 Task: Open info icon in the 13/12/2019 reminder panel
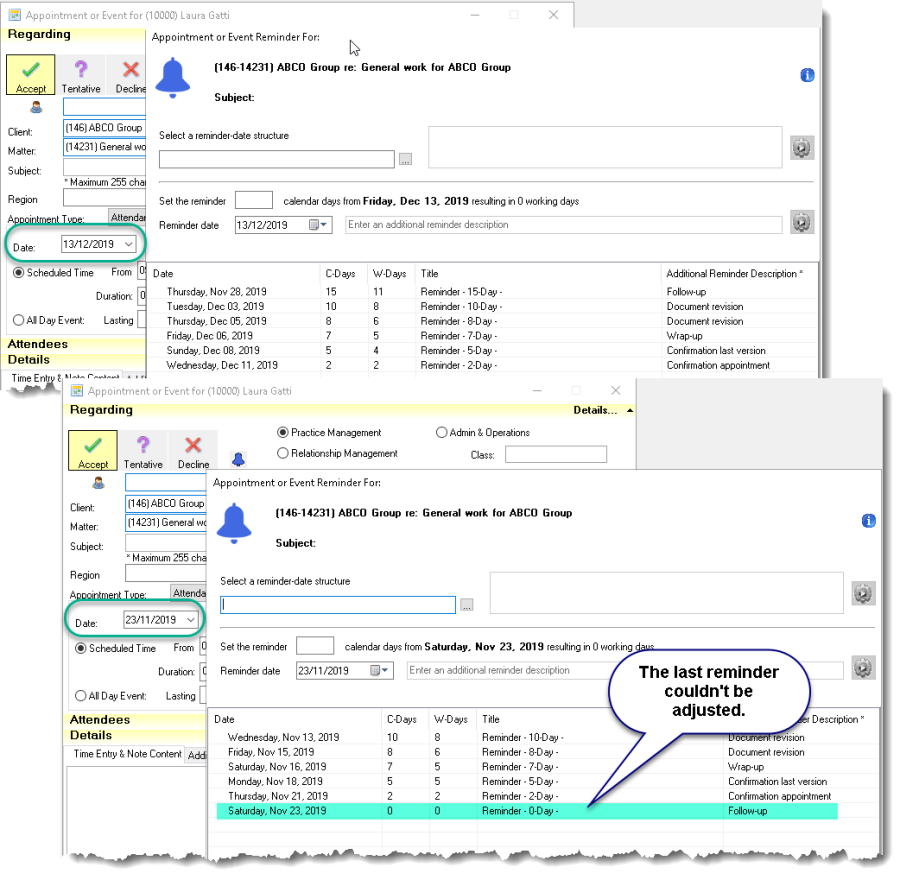pos(807,75)
